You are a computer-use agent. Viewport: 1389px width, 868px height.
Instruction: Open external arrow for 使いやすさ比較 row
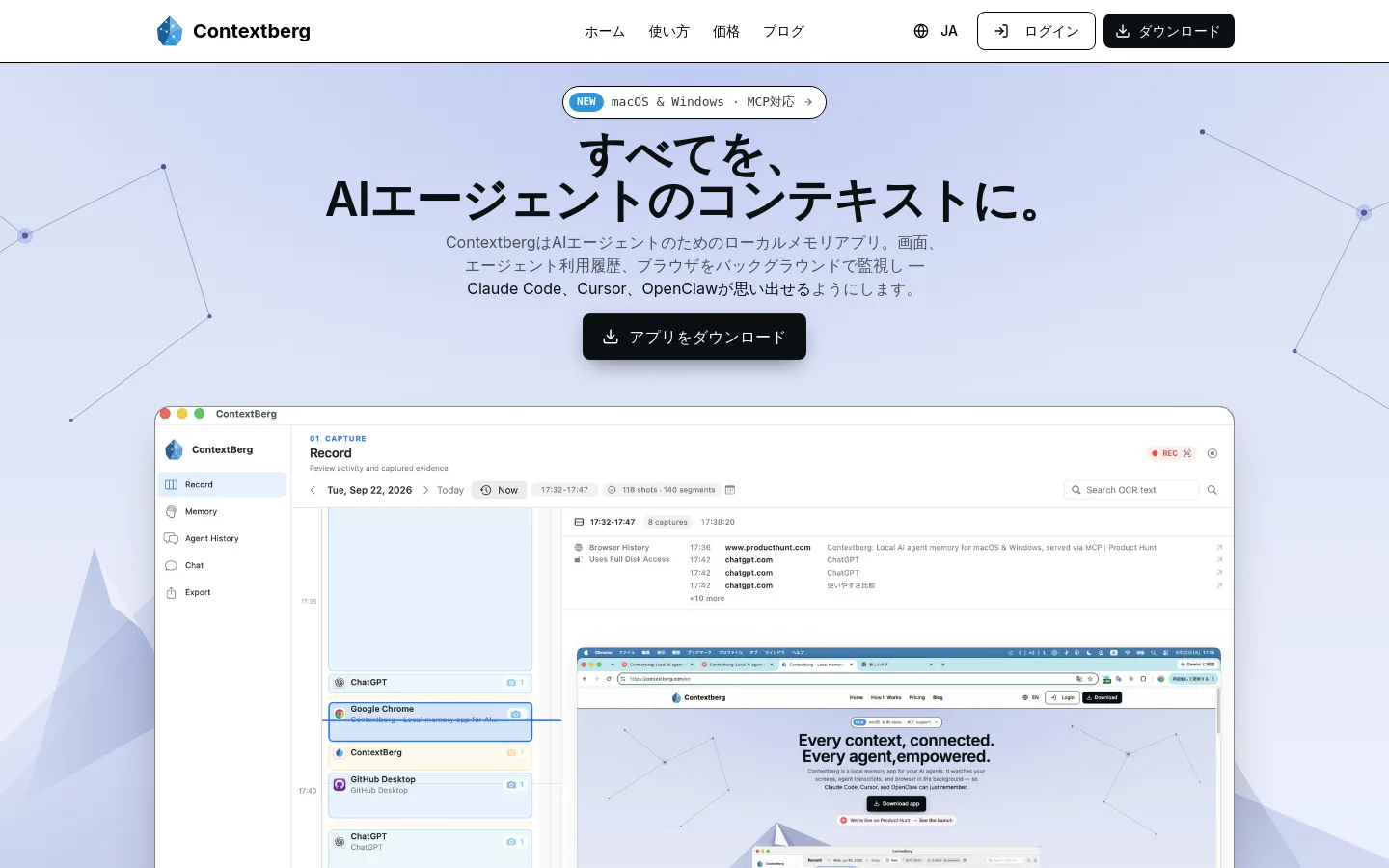pyautogui.click(x=1219, y=585)
